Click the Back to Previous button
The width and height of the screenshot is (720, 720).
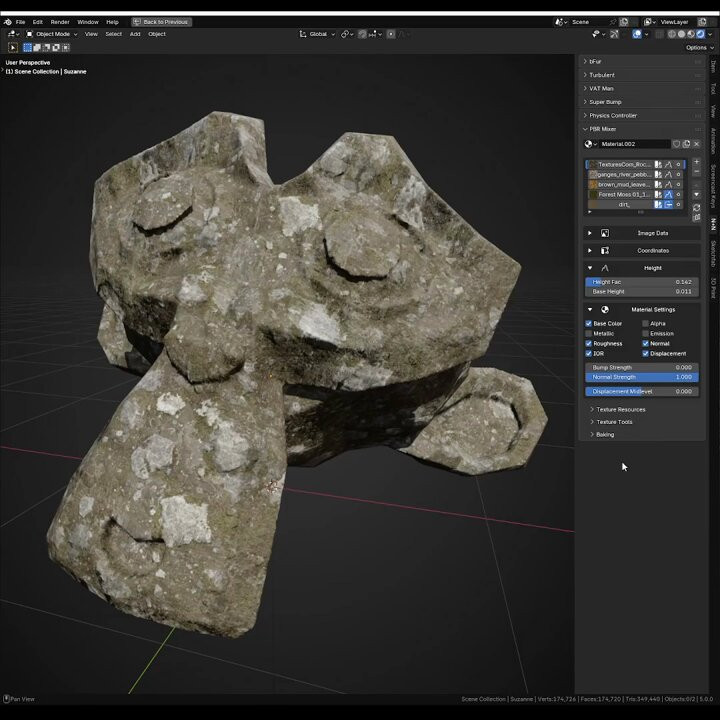[x=162, y=21]
